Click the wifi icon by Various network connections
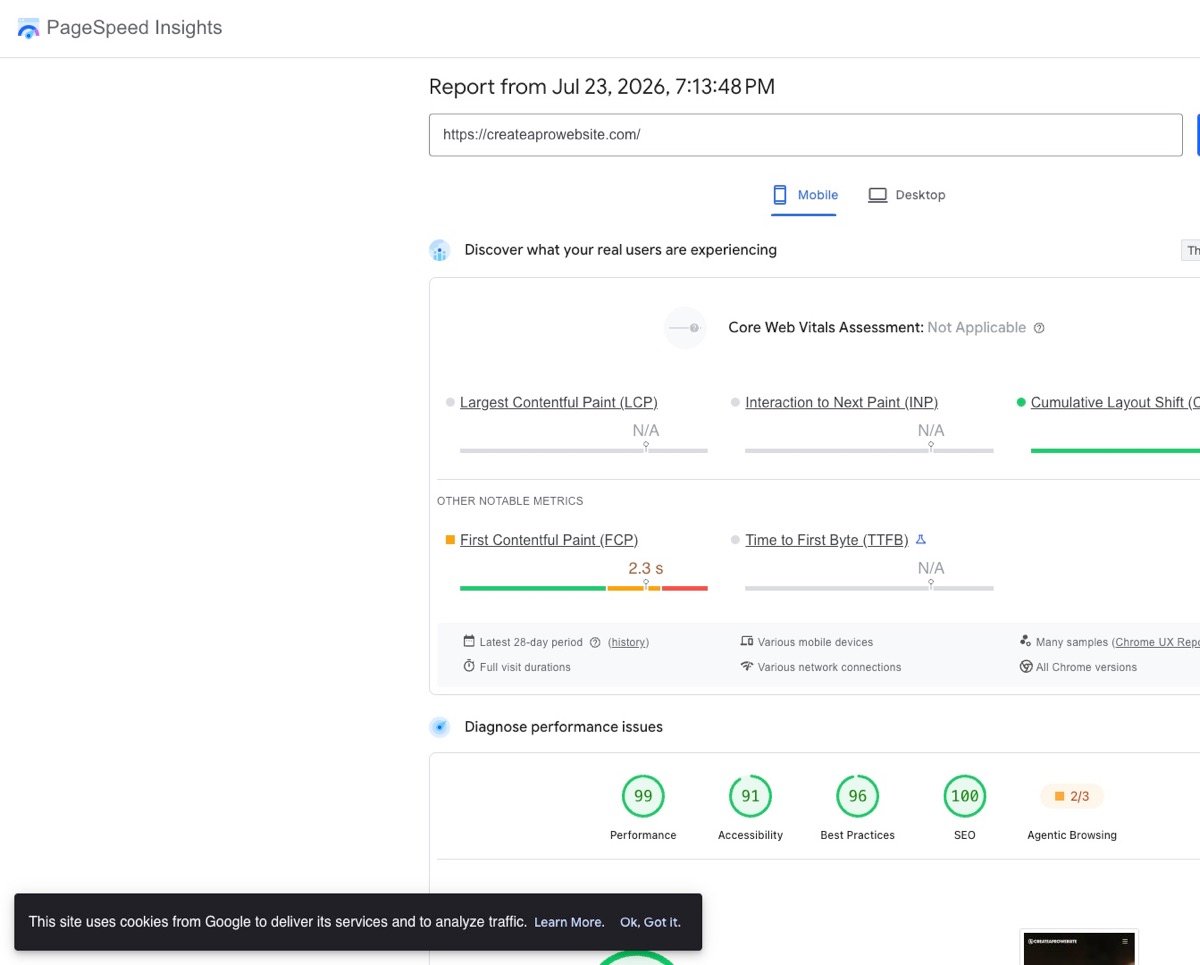The height and width of the screenshot is (965, 1200). (746, 667)
